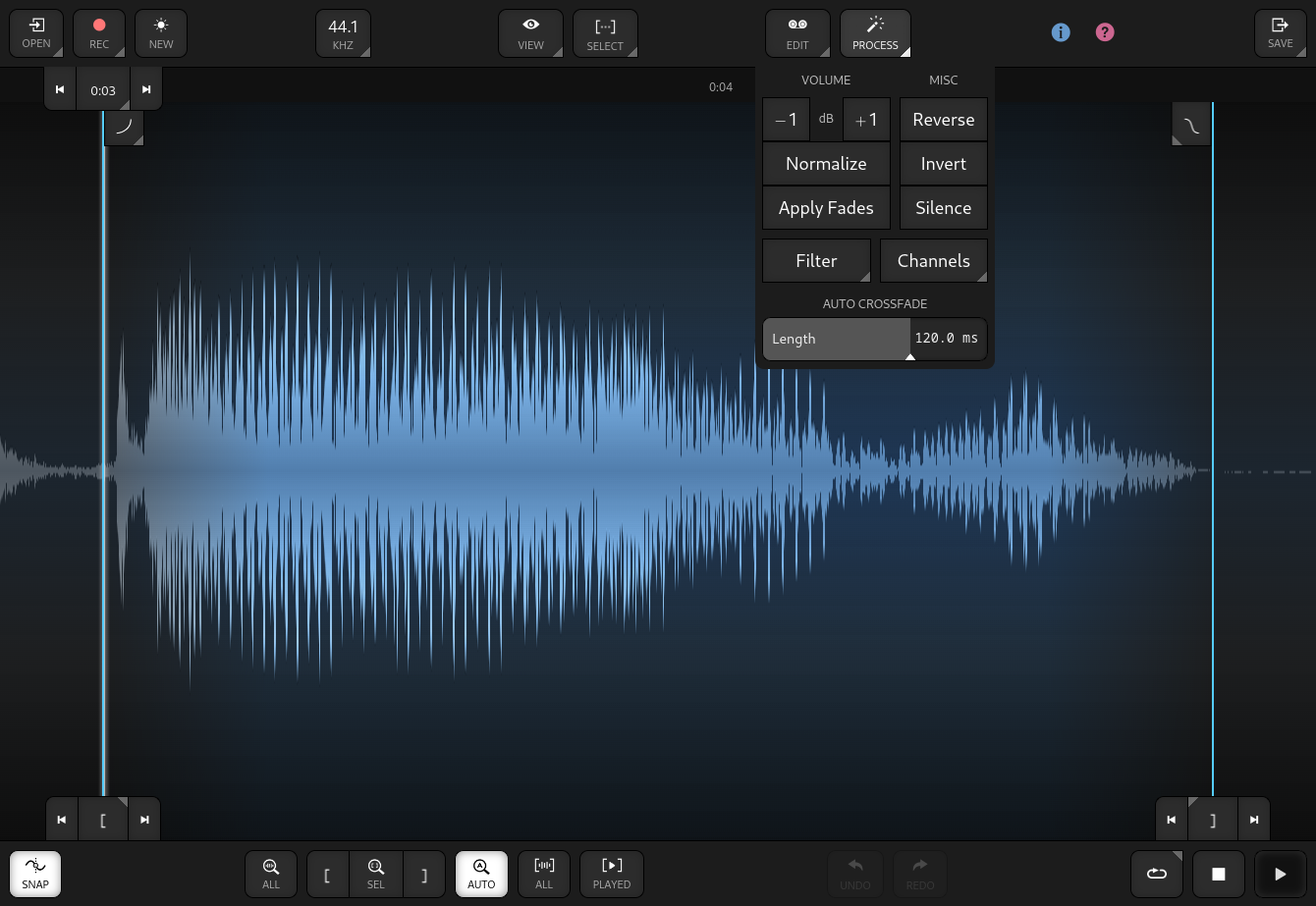Create a new project with NEW
1316x906 pixels.
pyautogui.click(x=161, y=33)
